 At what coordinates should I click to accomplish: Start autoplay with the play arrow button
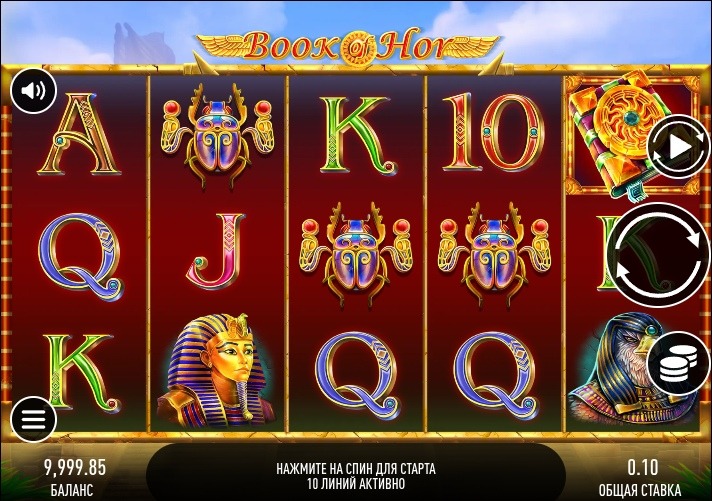[678, 147]
